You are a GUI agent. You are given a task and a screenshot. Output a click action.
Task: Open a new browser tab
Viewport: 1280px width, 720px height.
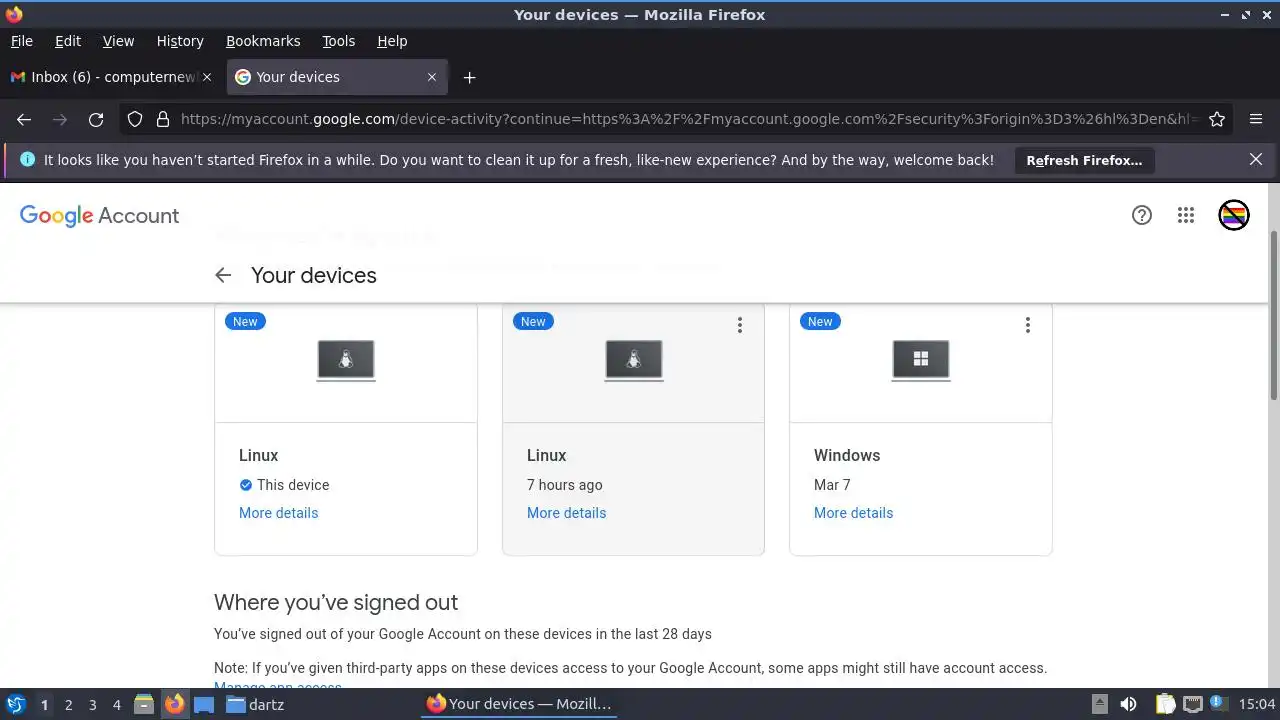click(x=469, y=77)
